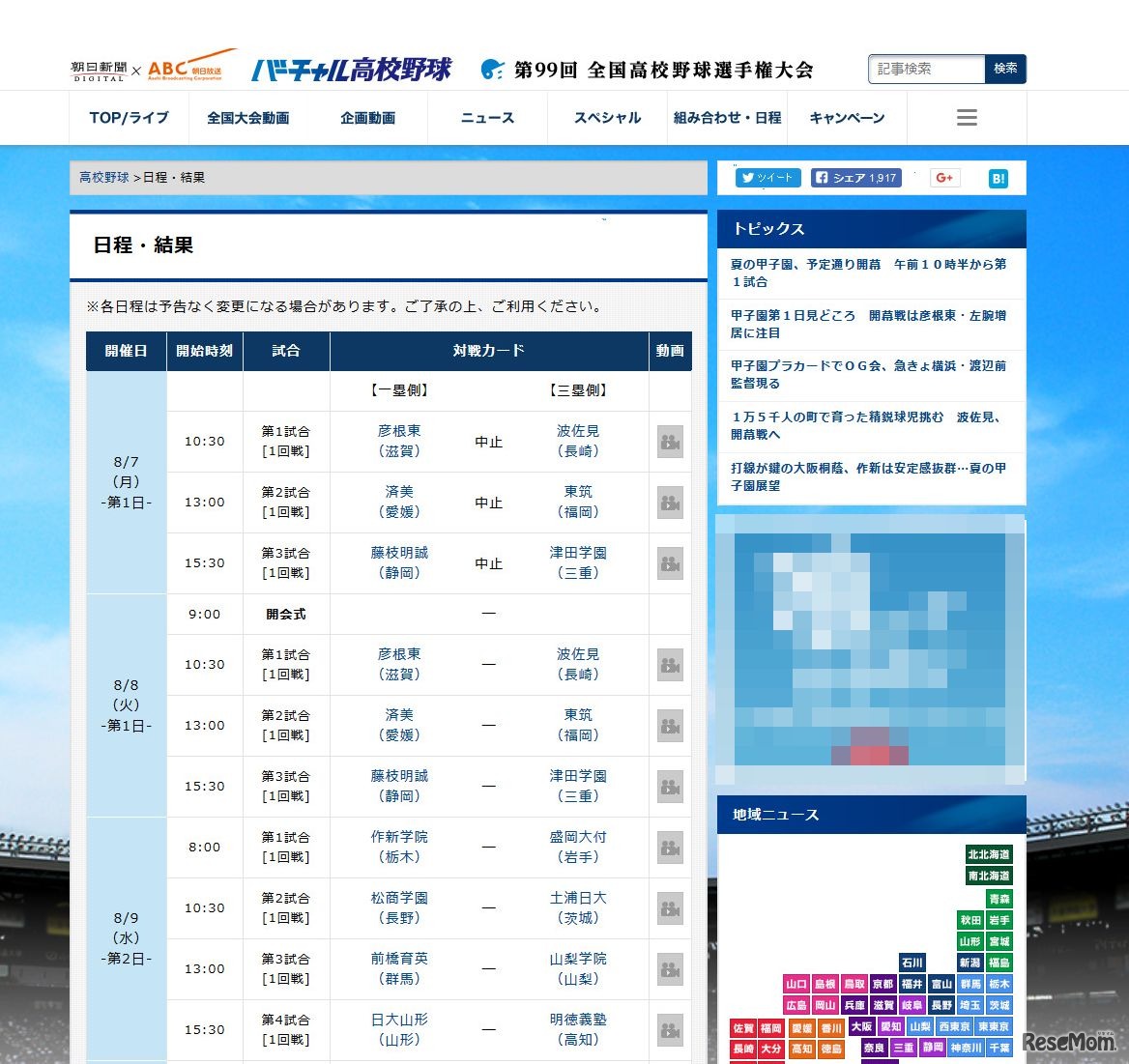Open video for 8/8 済美 vs 東筑
1129x1064 pixels.
coord(670,726)
